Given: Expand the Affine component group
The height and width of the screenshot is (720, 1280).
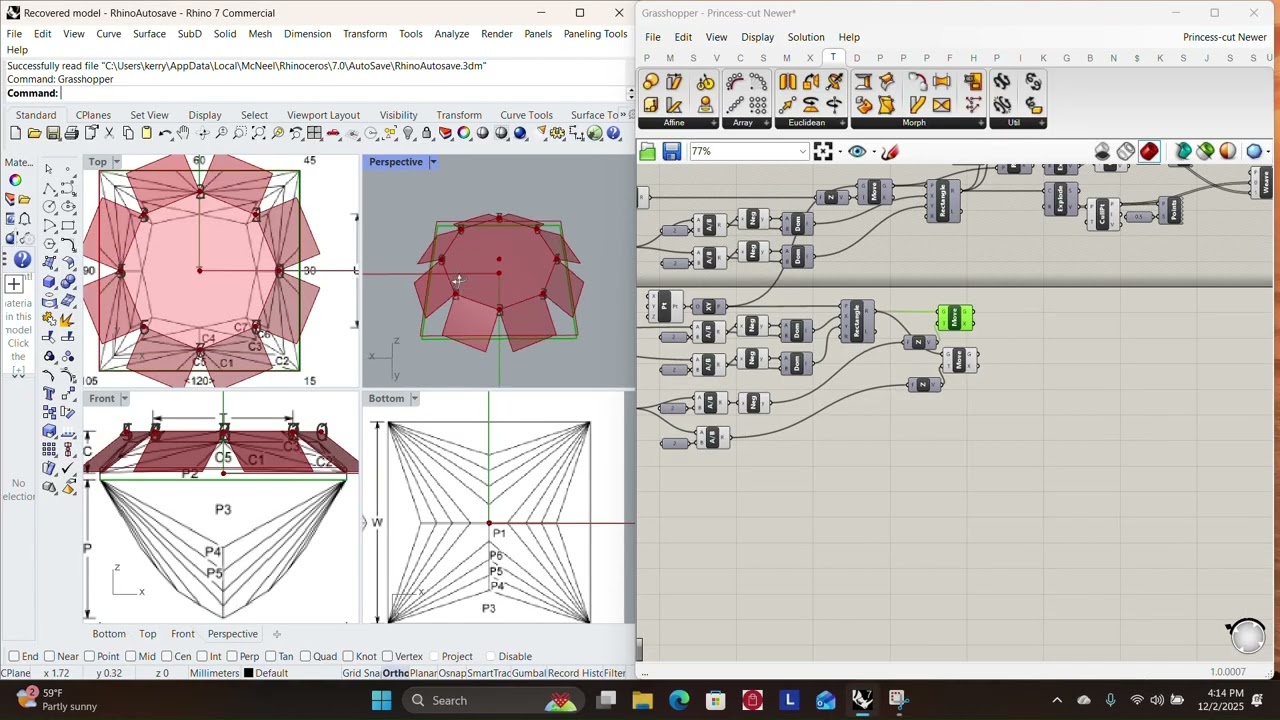Looking at the screenshot, I should pyautogui.click(x=713, y=123).
